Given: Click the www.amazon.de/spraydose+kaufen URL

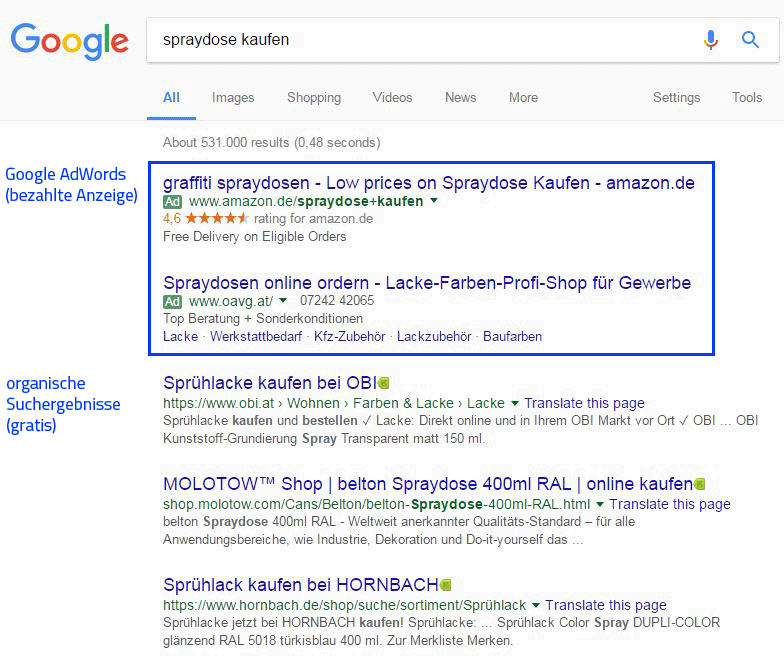Looking at the screenshot, I should (x=306, y=202).
